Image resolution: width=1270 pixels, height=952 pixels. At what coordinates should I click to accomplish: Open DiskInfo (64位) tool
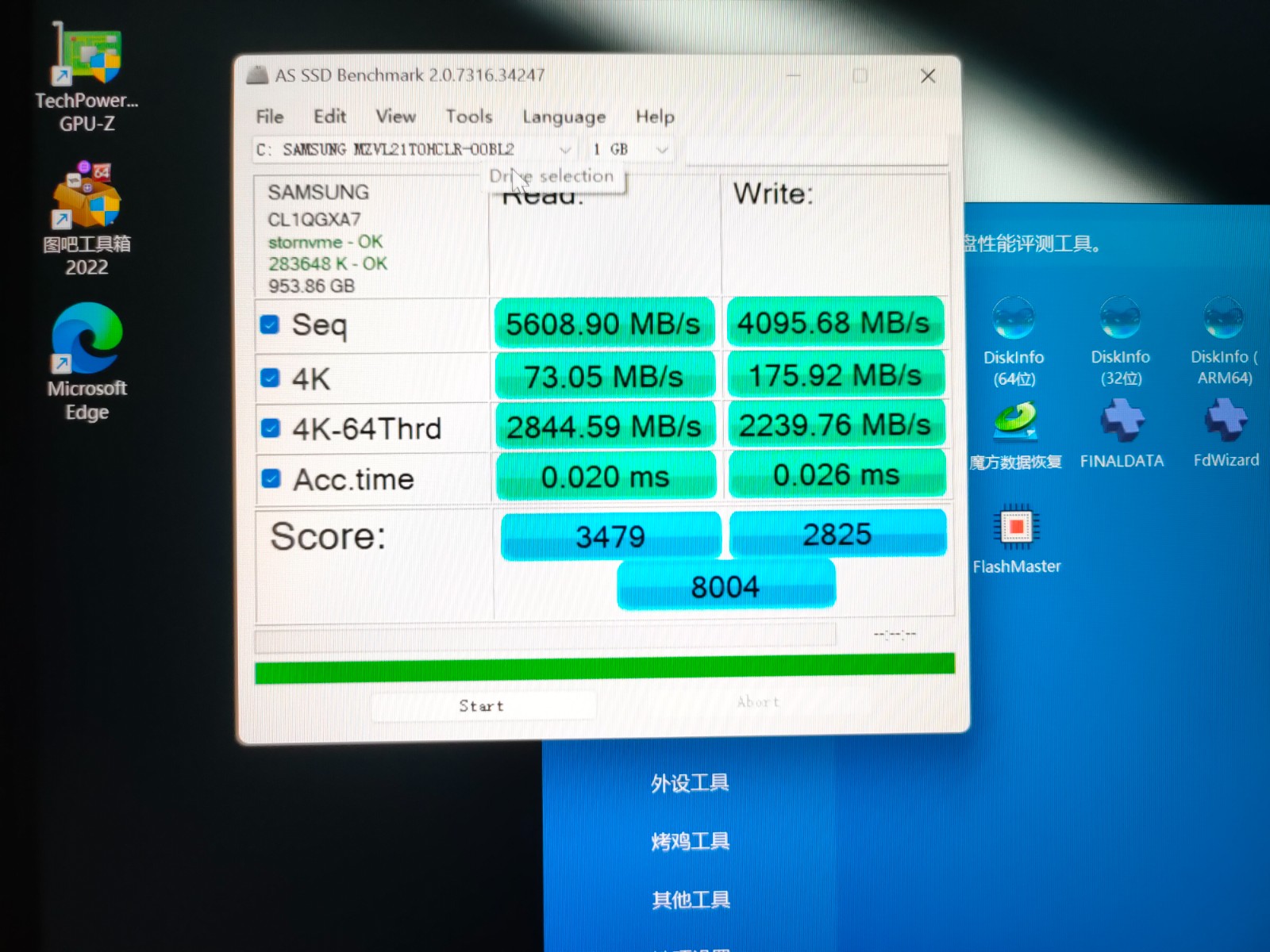(x=1014, y=341)
